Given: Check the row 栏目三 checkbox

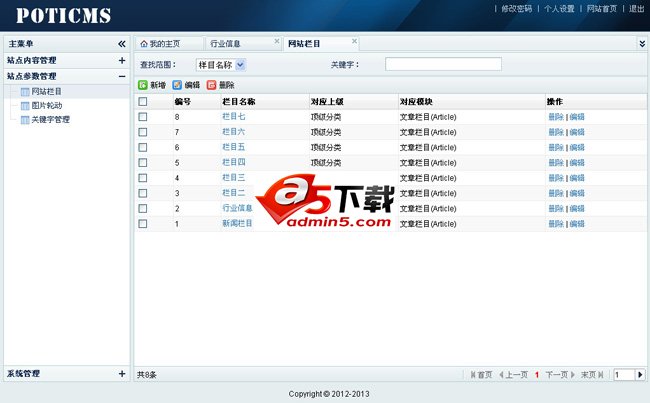Looking at the screenshot, I should (x=143, y=178).
